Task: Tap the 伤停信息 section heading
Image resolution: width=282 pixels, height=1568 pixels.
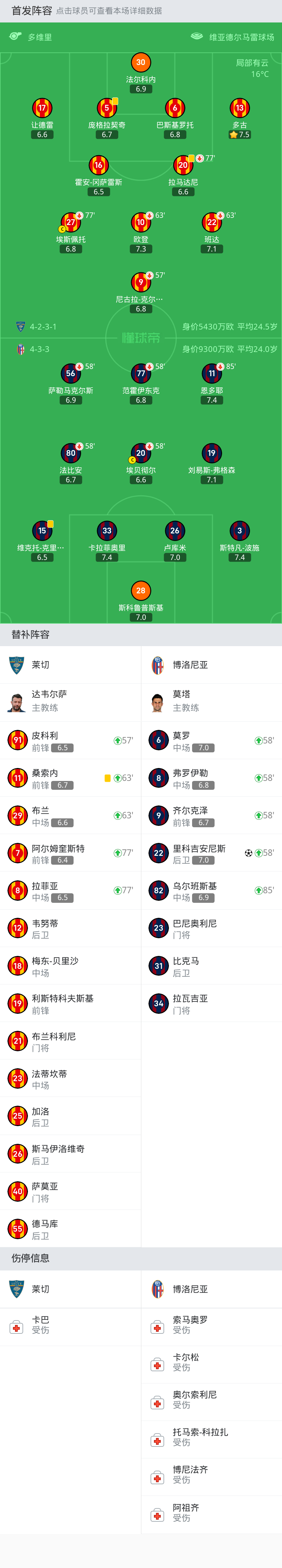Action: (30, 1258)
